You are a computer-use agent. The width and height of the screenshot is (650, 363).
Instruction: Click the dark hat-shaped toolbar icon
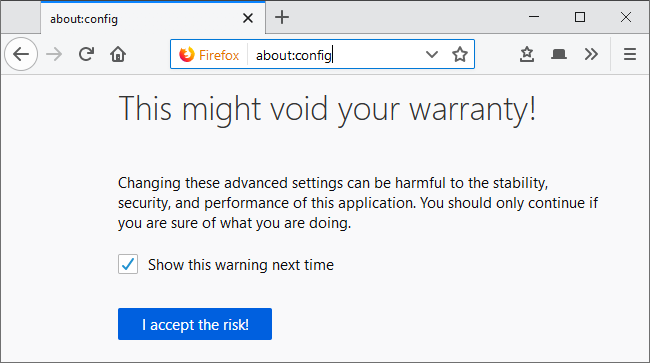point(559,54)
